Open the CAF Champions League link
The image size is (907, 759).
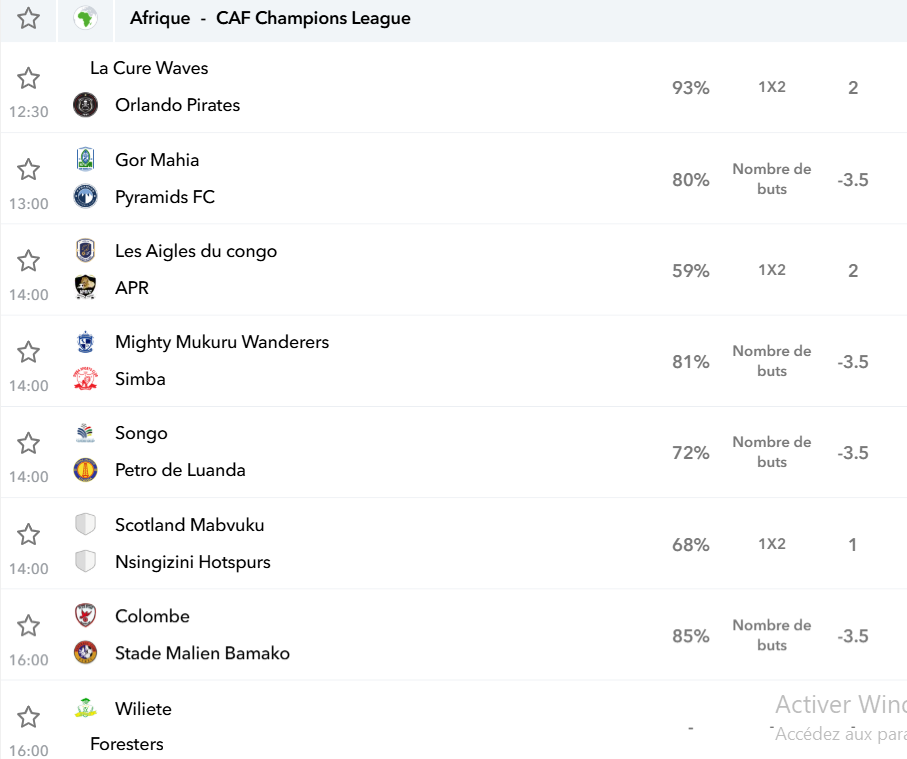point(313,18)
